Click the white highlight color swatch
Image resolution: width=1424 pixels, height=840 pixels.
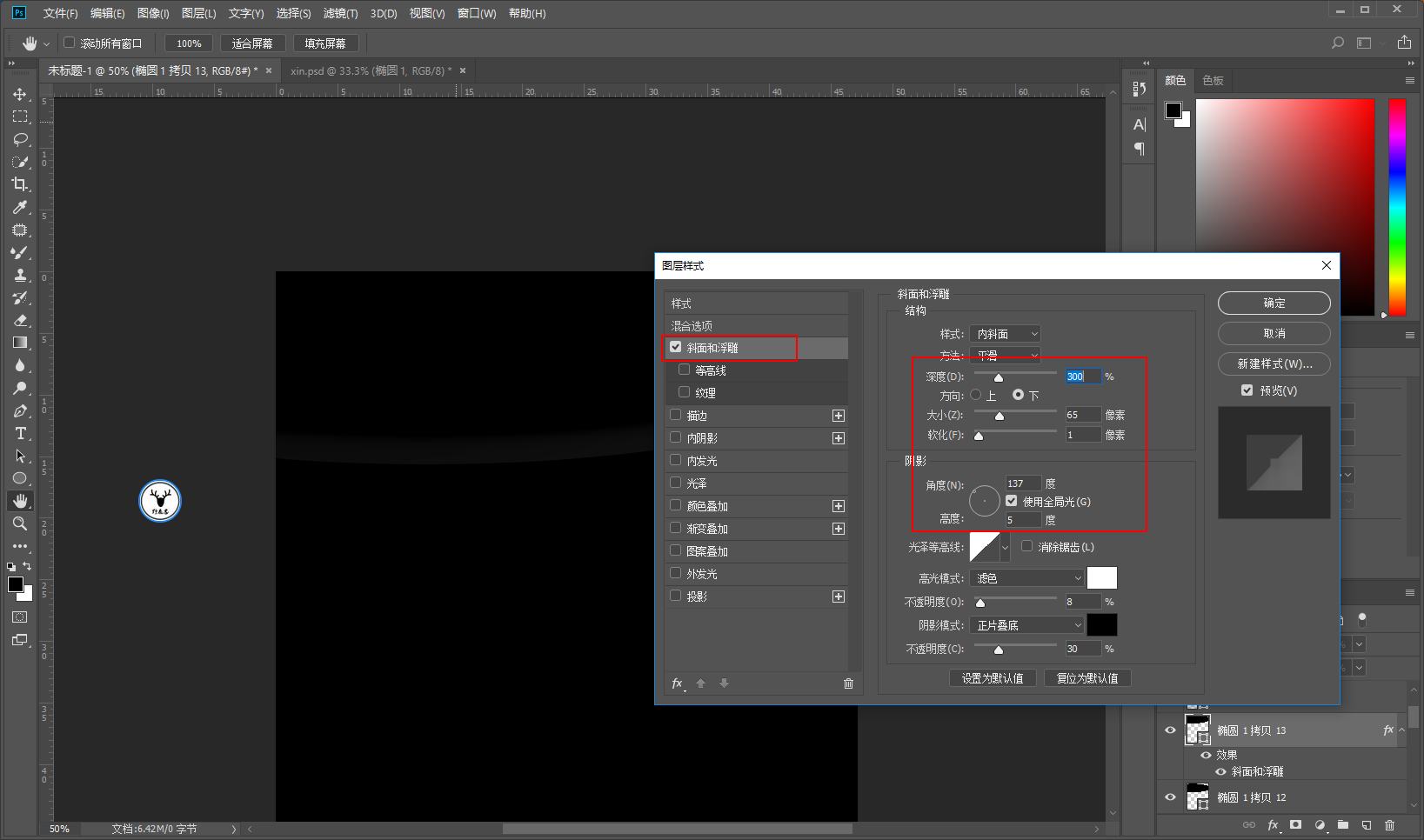point(1102,578)
